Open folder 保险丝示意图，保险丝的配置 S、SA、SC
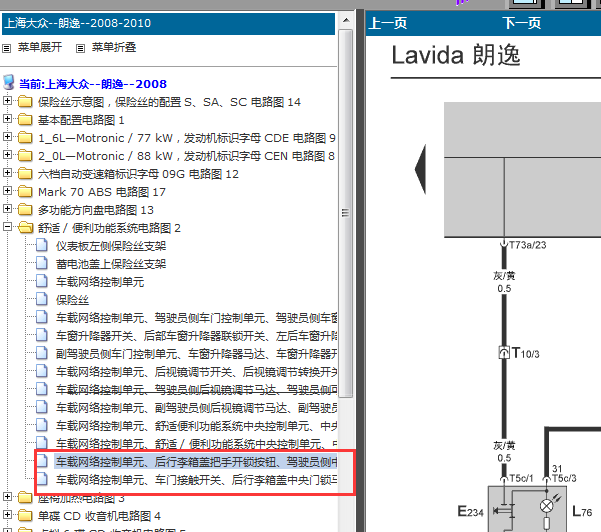601x532 pixels. pyautogui.click(x=169, y=102)
